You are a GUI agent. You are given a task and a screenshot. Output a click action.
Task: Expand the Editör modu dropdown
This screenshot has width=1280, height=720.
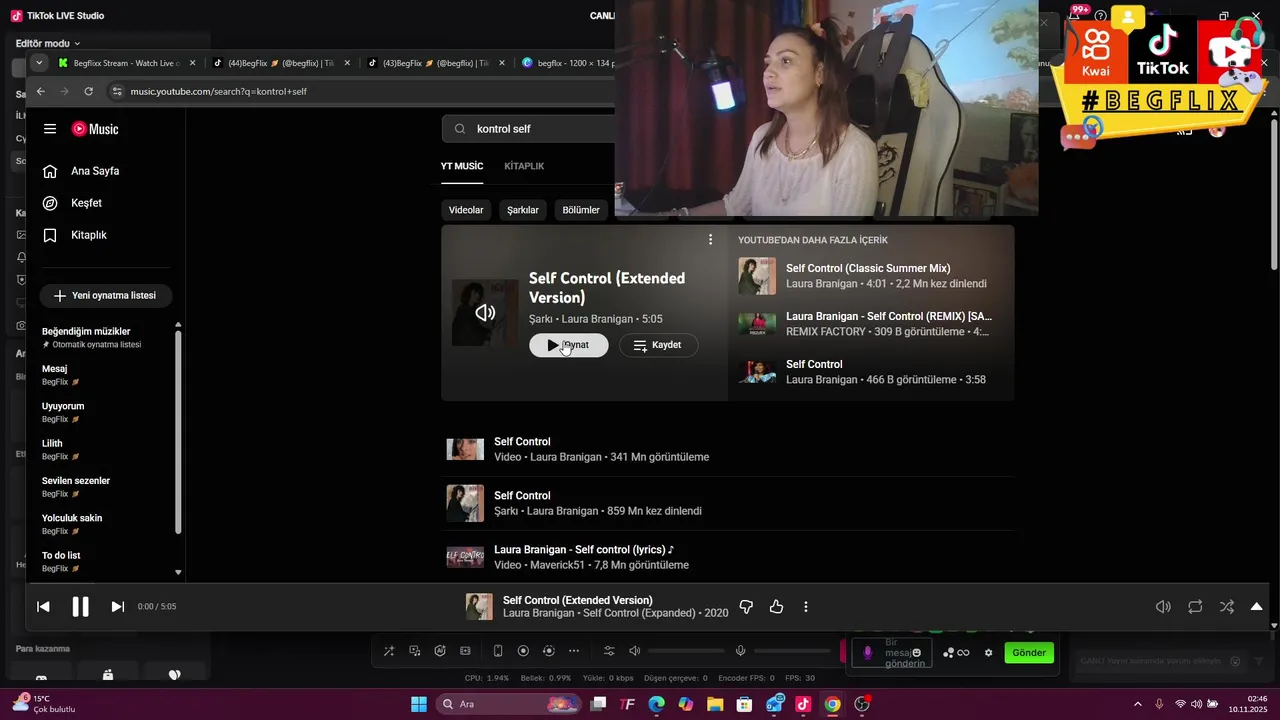pyautogui.click(x=48, y=44)
